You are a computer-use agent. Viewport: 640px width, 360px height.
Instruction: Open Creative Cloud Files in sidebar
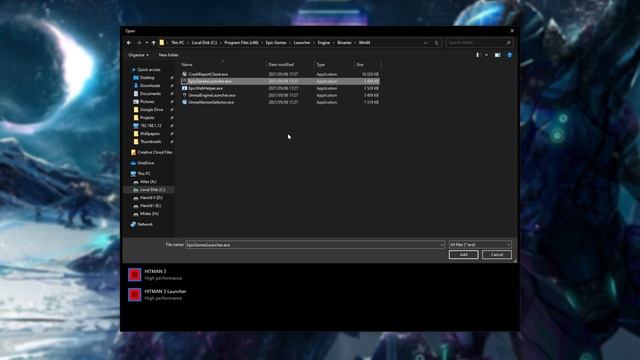[x=155, y=152]
